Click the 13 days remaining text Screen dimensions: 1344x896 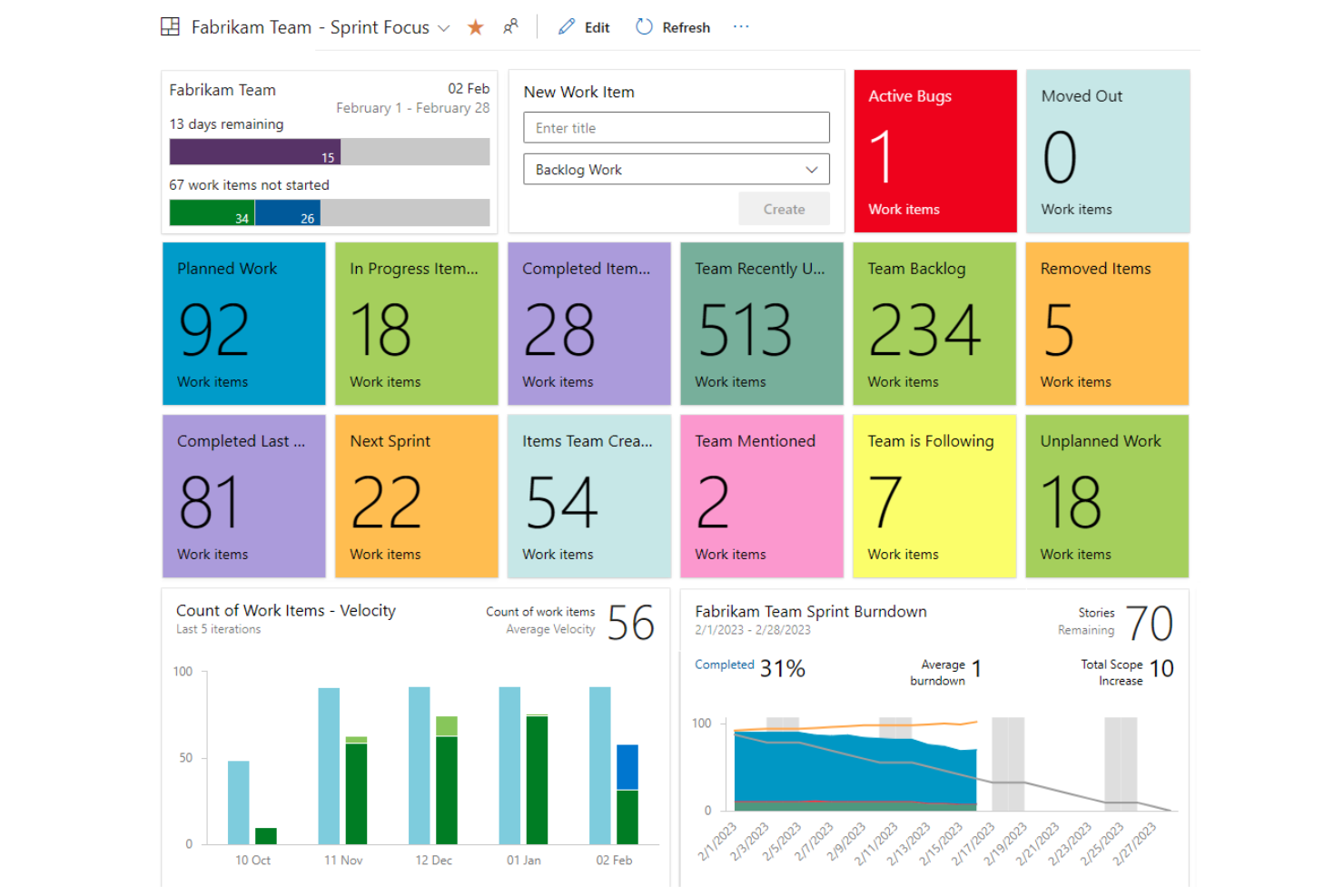tap(226, 124)
